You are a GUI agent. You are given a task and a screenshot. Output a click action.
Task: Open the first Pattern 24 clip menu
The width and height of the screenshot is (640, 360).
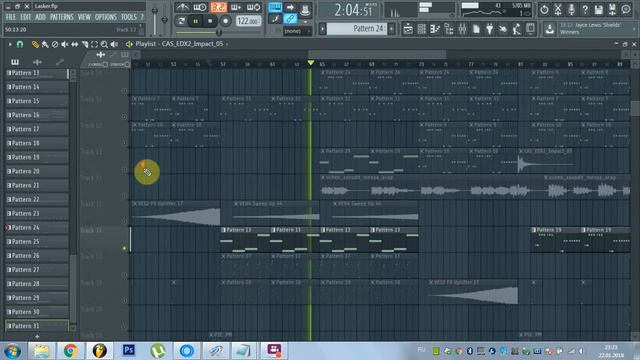point(322,73)
